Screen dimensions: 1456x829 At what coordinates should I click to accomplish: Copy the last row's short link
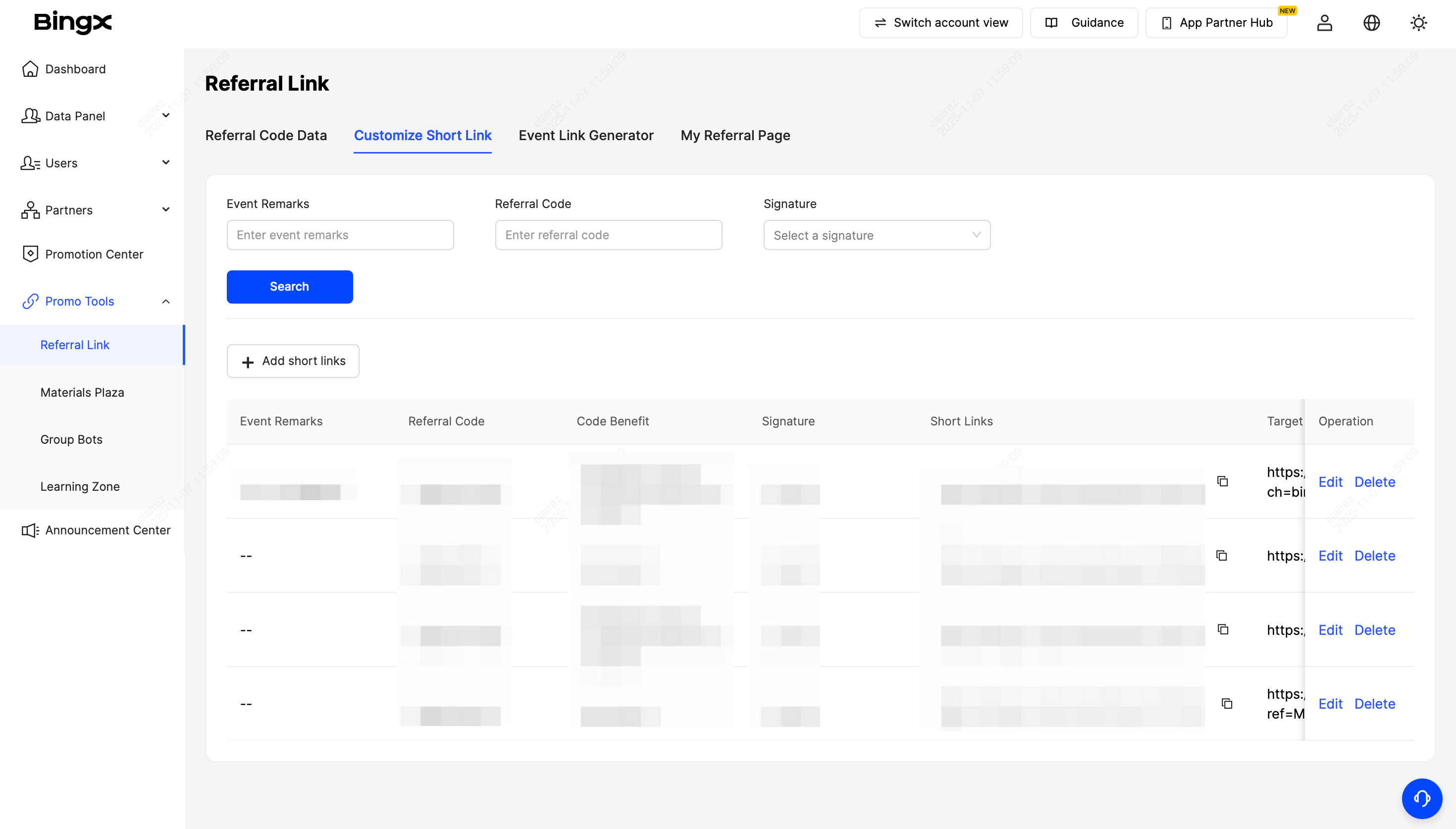[x=1227, y=703]
